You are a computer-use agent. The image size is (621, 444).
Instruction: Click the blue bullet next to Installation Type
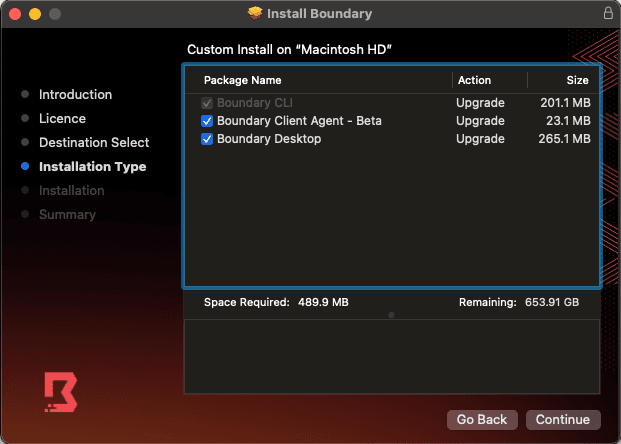tap(25, 167)
